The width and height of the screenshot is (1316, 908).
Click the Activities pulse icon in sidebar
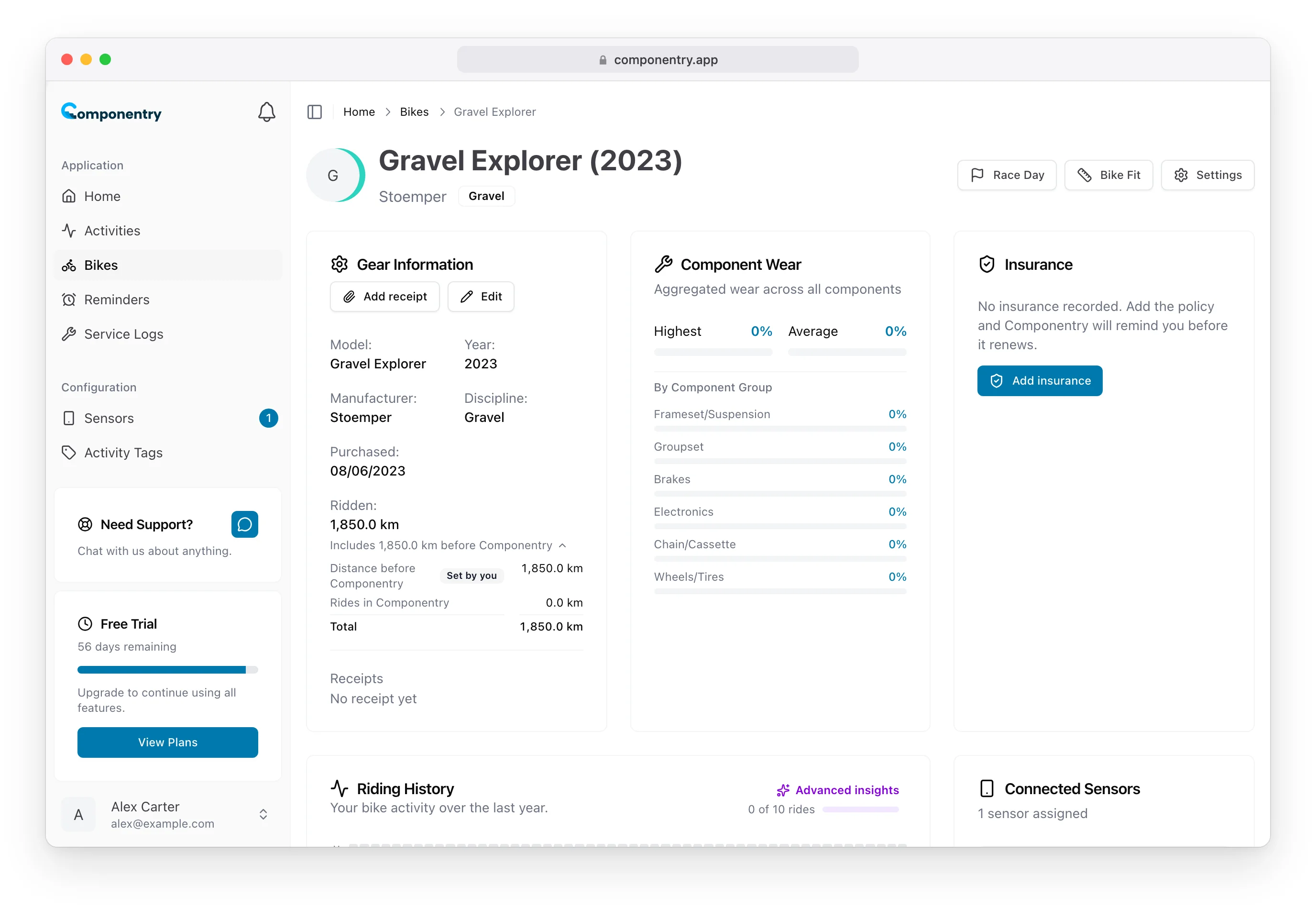click(69, 231)
